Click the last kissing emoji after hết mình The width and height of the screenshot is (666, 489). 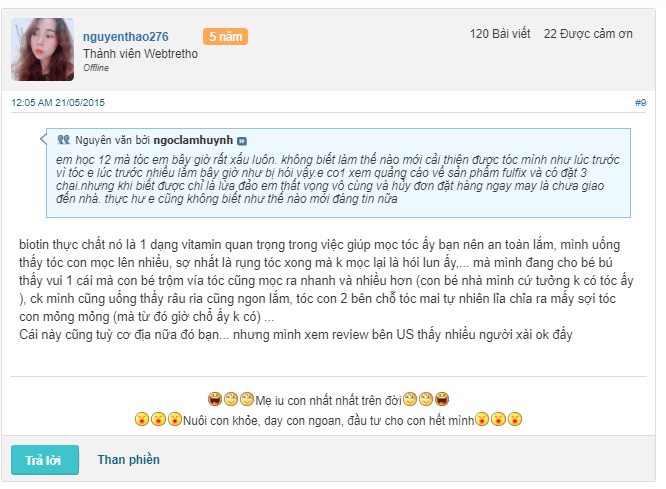tap(514, 419)
